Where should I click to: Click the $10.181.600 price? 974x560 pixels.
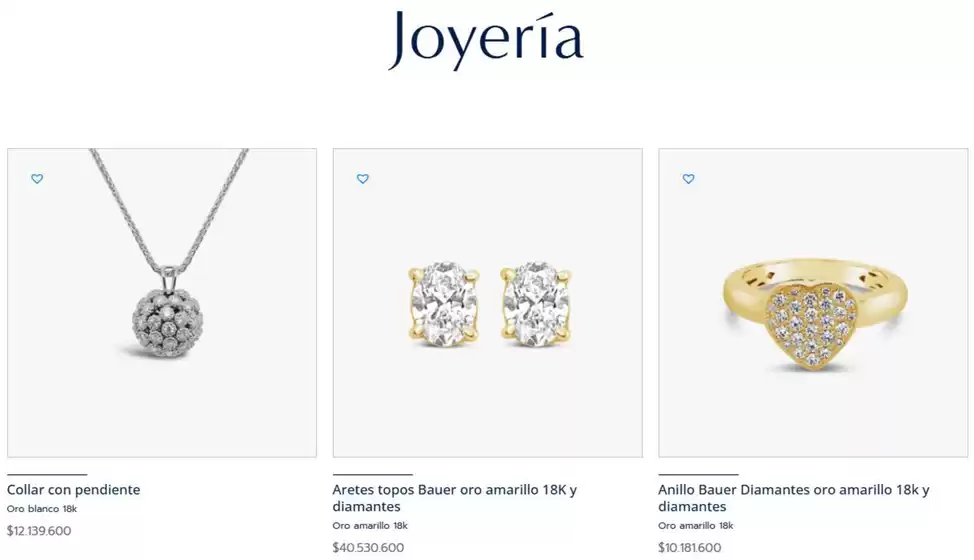[690, 548]
